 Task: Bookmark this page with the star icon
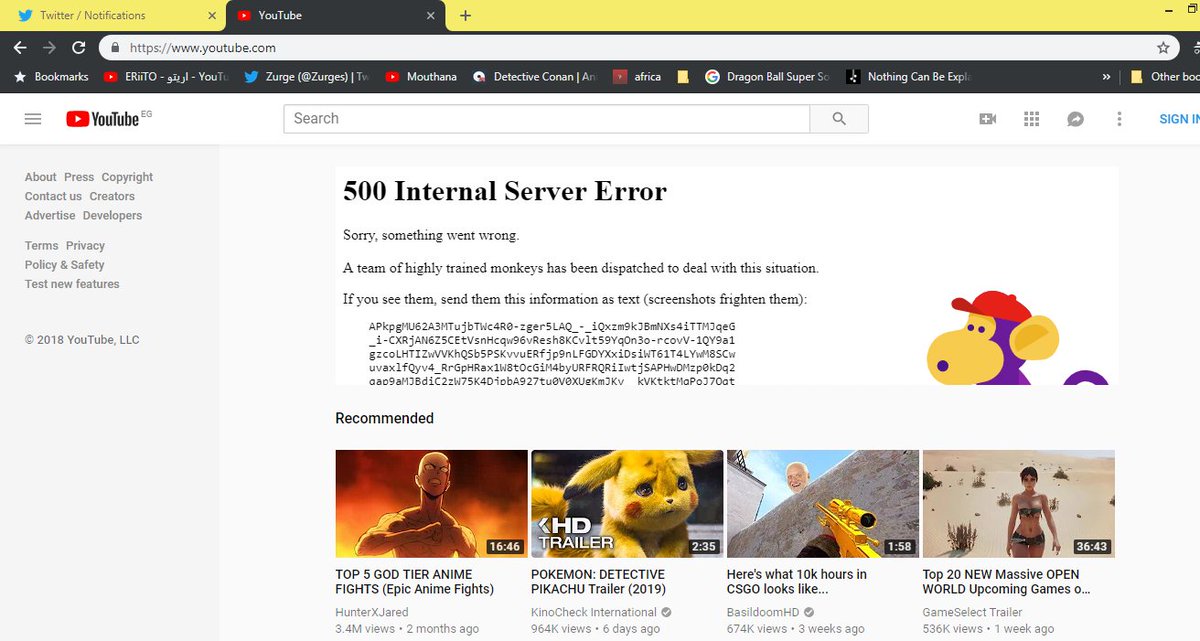[1163, 47]
